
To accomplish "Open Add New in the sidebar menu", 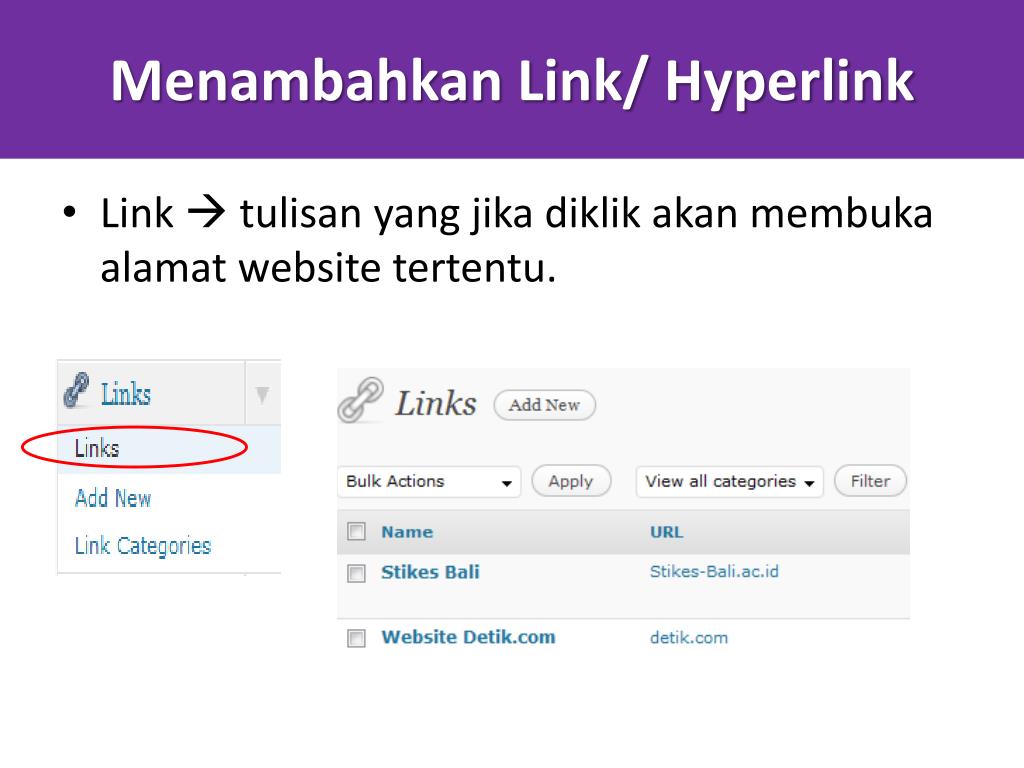I will pos(112,498).
